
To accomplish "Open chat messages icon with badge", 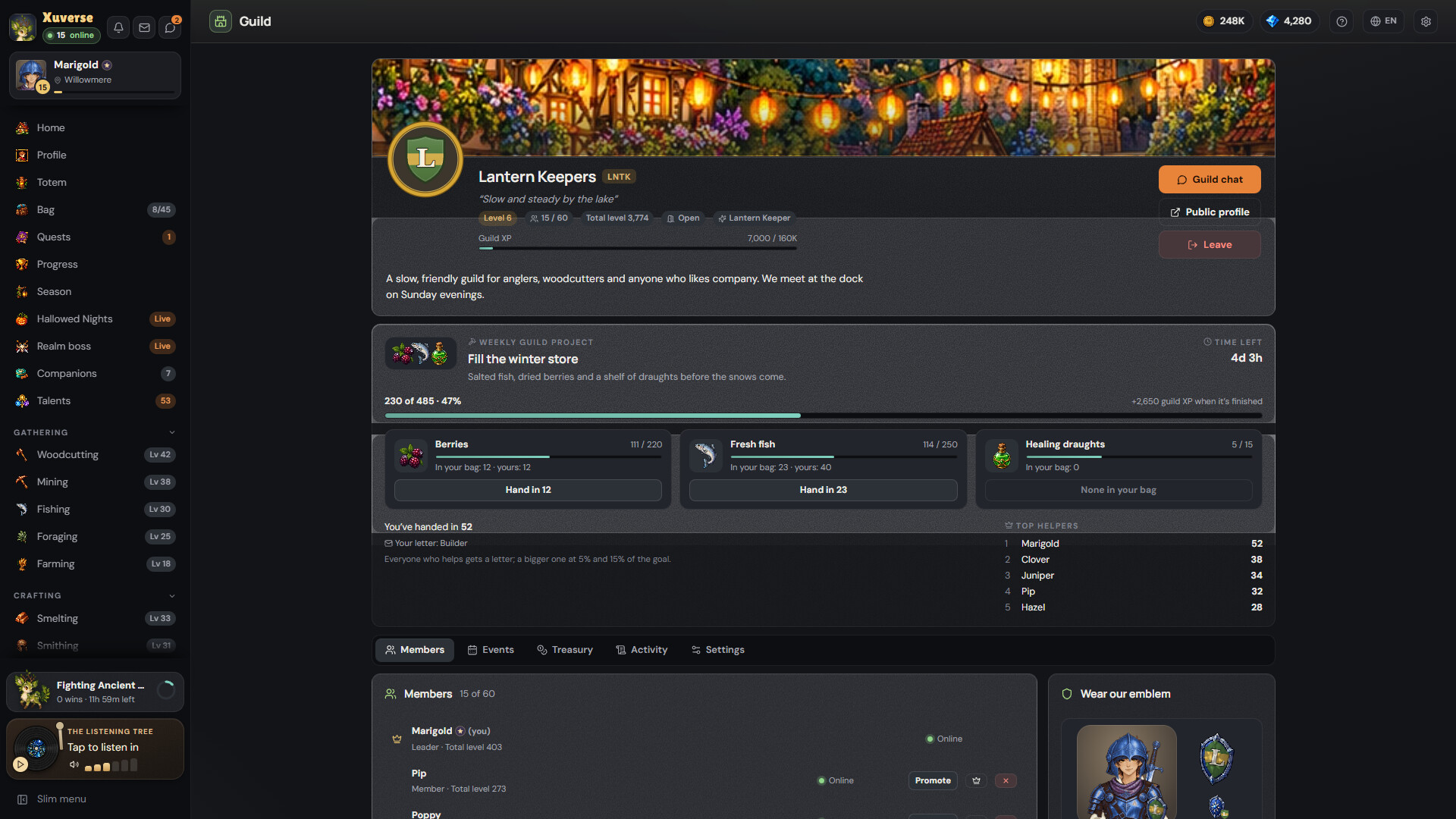I will [170, 27].
